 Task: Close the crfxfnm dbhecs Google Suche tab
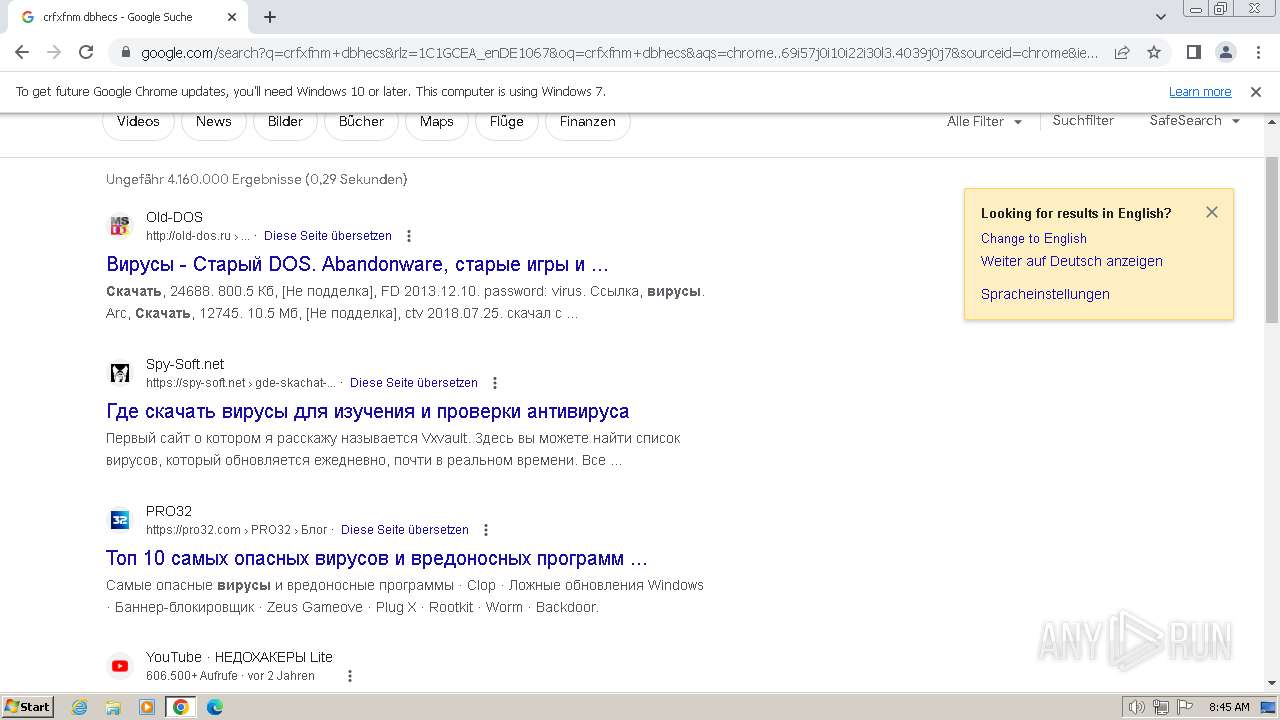coord(232,17)
